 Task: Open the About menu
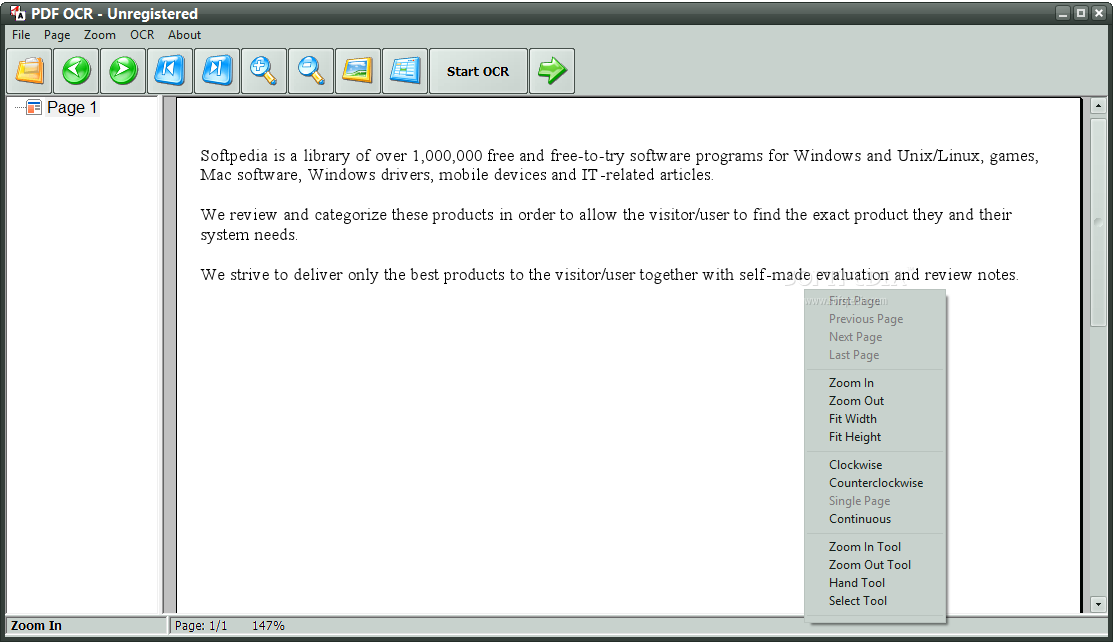pos(185,35)
